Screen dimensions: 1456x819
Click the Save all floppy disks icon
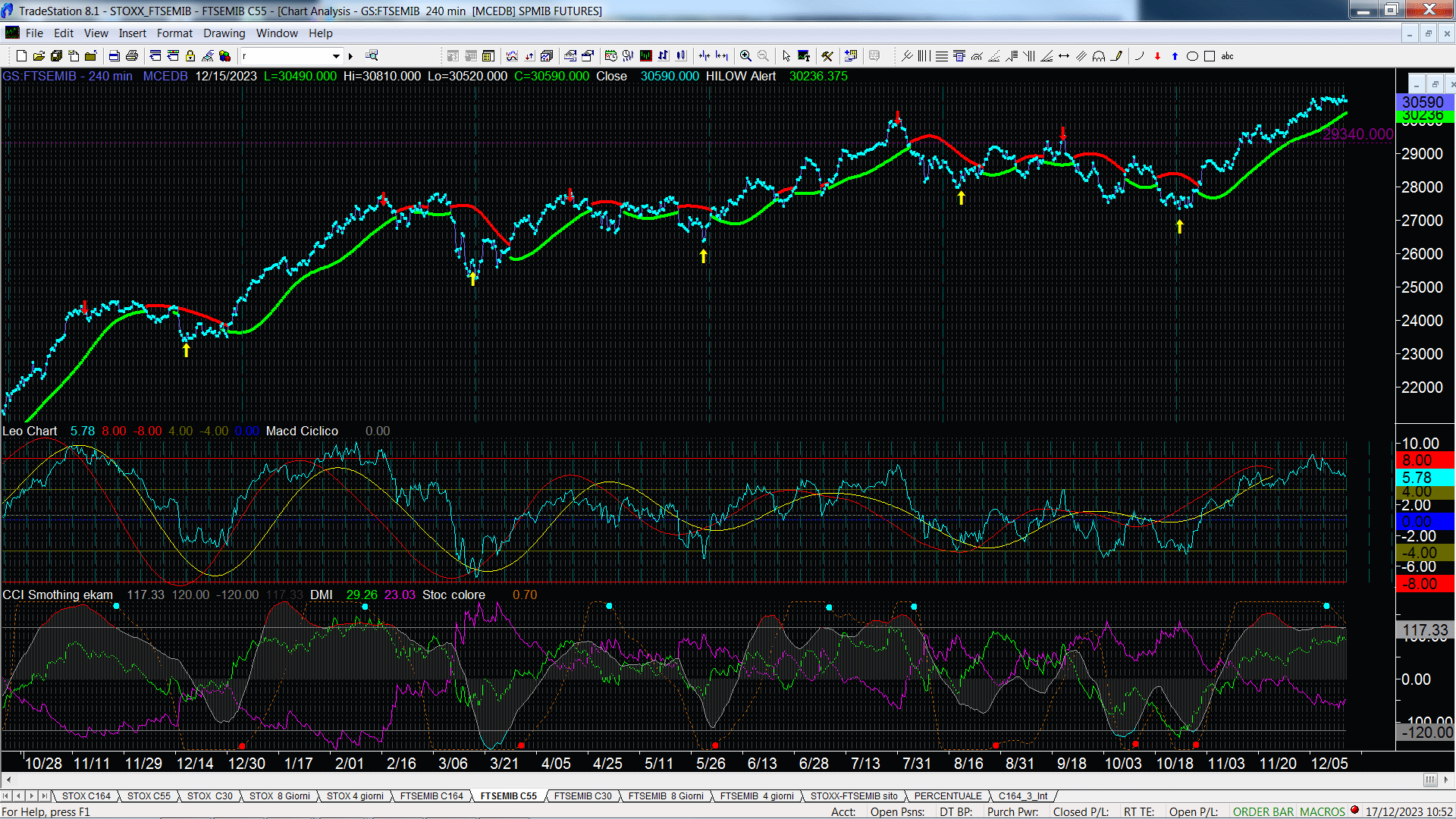56,56
